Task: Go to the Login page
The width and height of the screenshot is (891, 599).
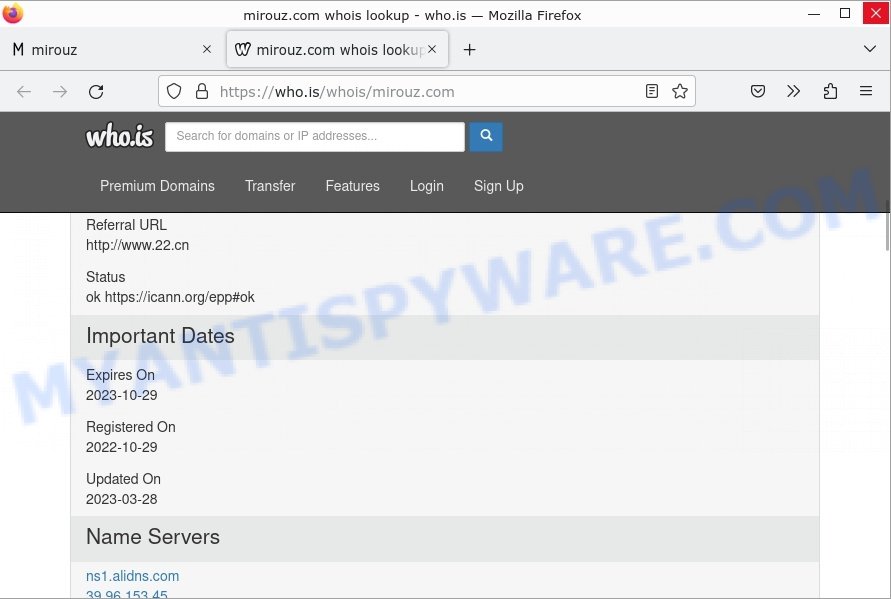Action: point(427,186)
